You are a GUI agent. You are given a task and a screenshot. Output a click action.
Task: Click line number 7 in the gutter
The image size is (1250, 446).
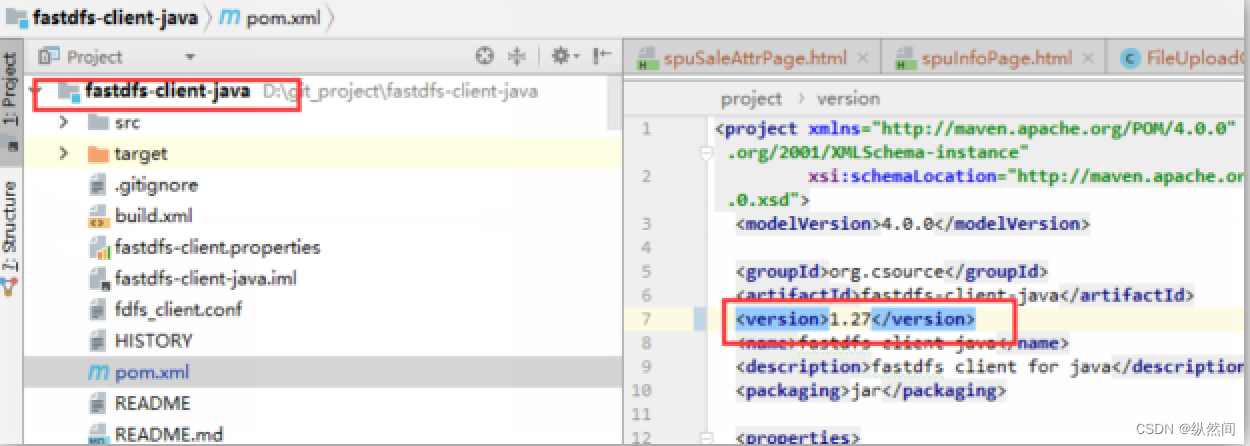tap(645, 319)
